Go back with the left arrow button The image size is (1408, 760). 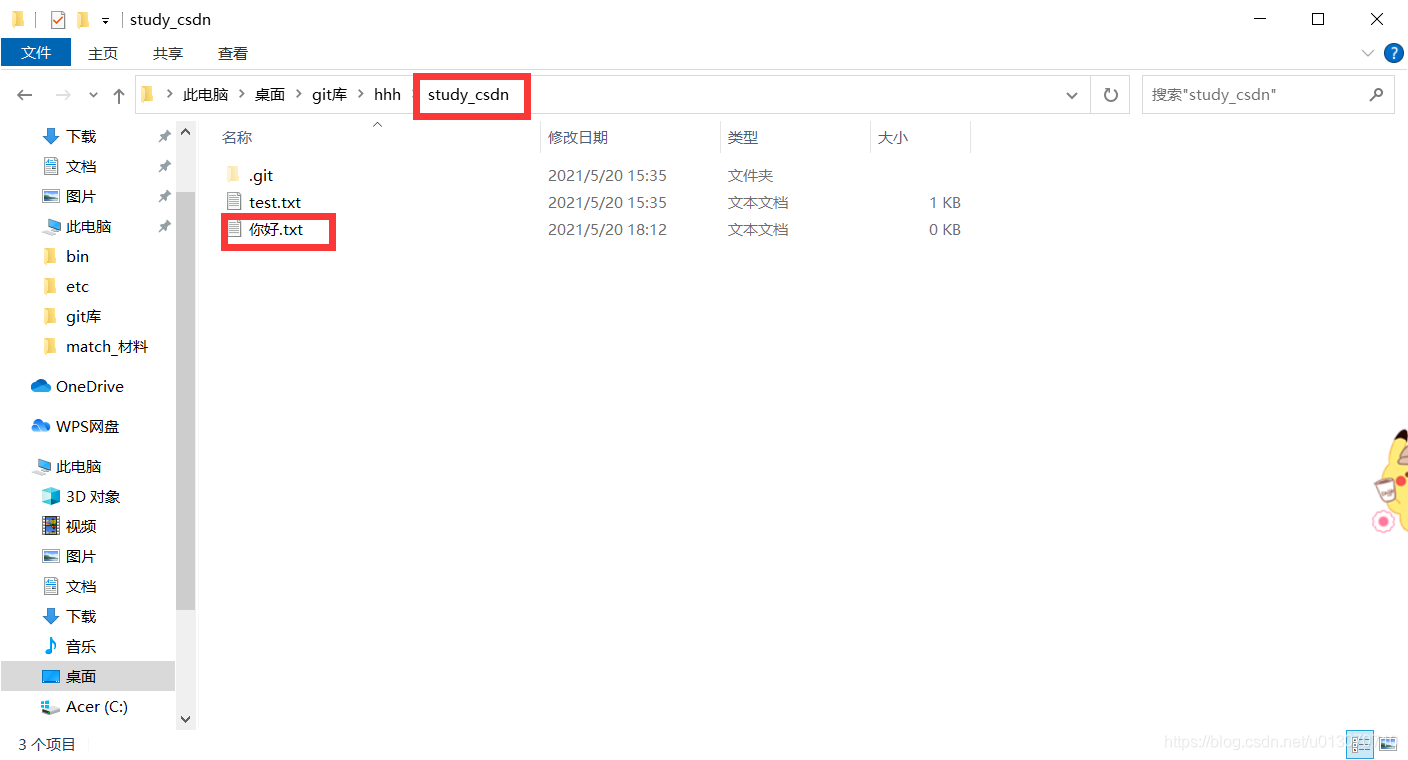[x=25, y=95]
